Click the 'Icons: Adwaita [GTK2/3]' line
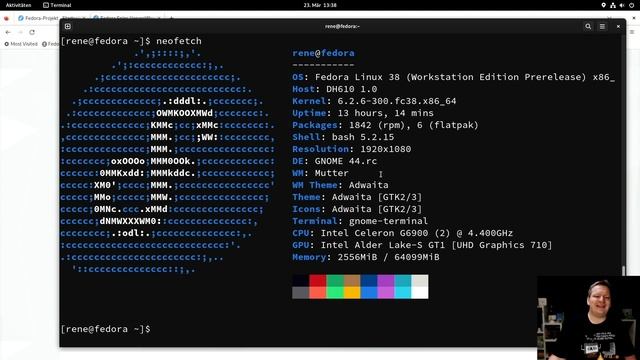 pos(357,209)
